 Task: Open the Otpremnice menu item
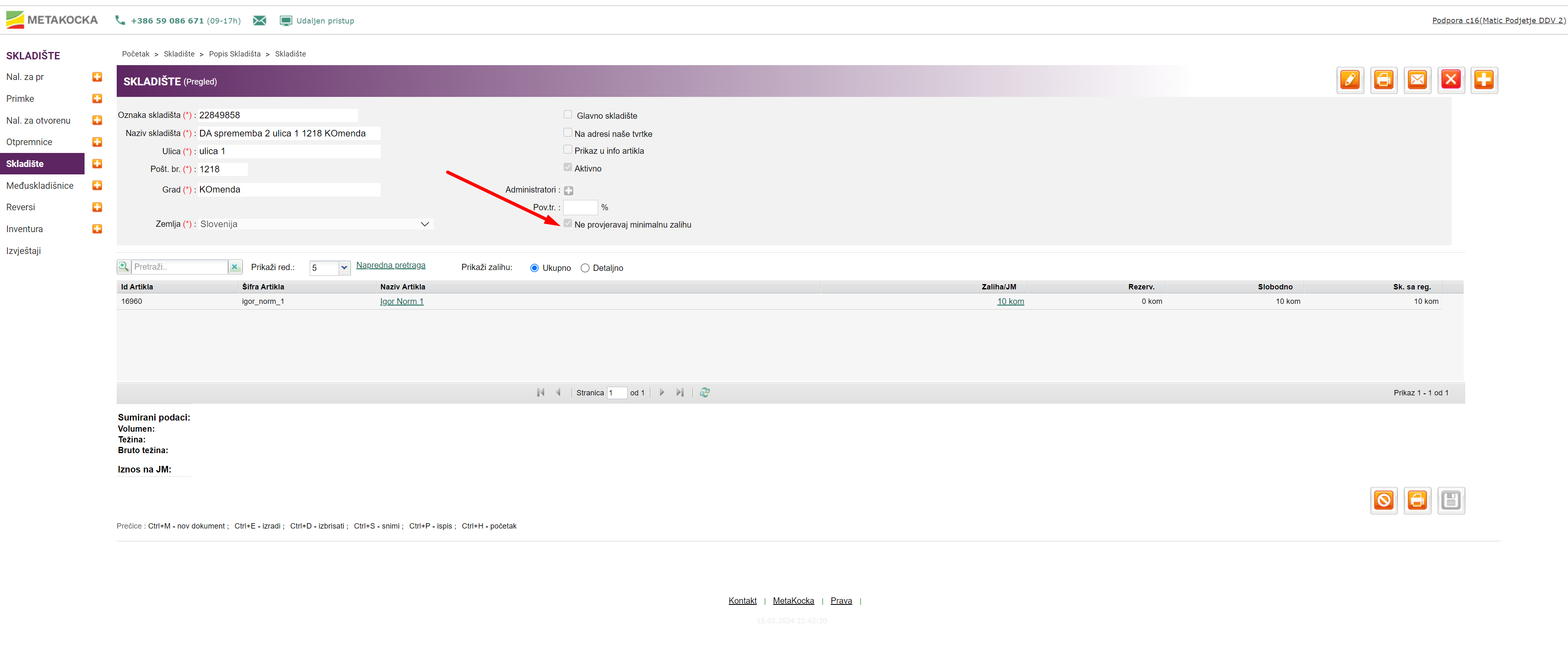29,142
